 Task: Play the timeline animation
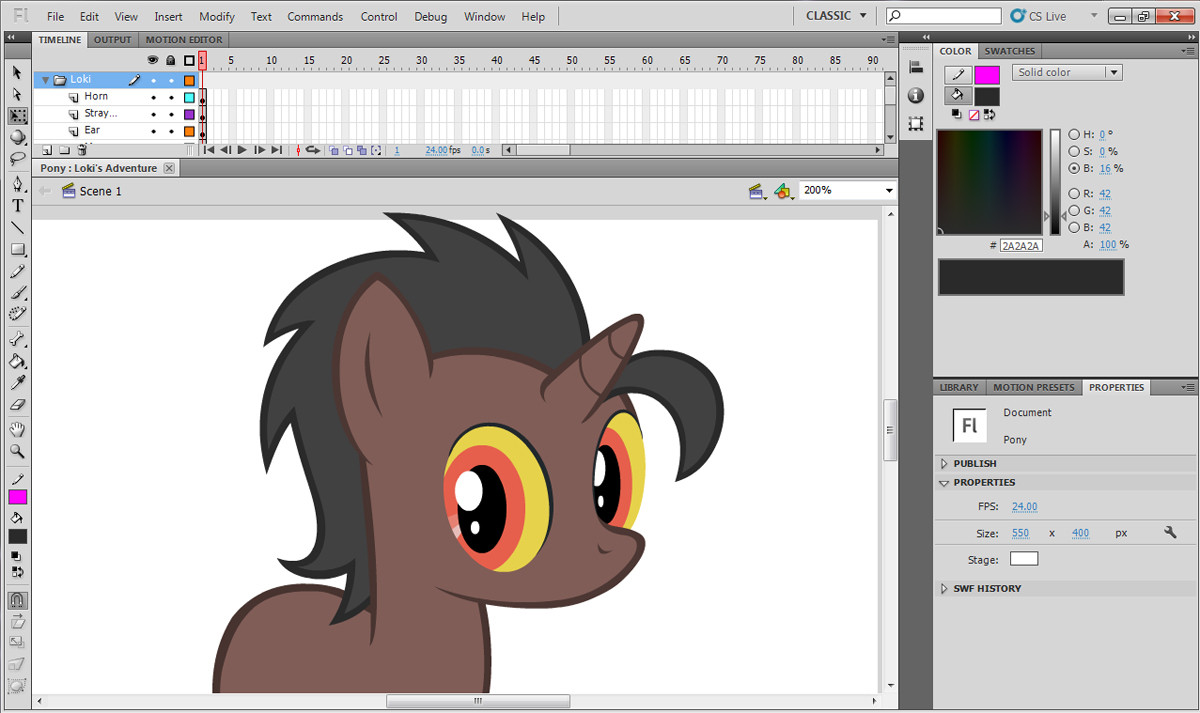[x=242, y=150]
